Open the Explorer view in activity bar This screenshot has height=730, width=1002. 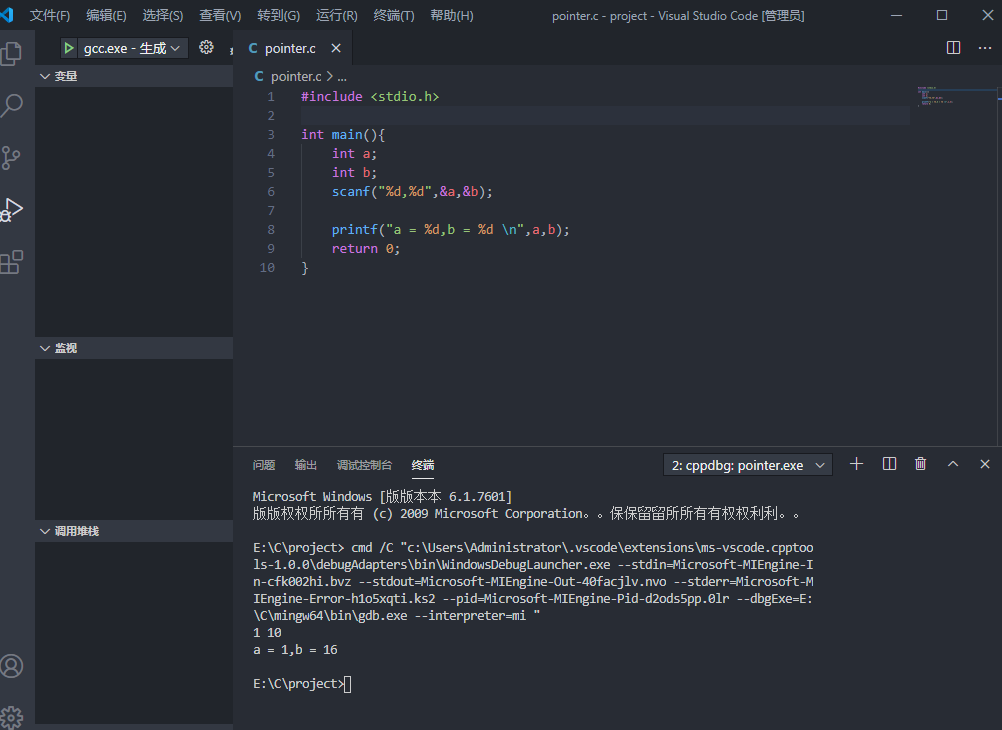[x=12, y=54]
